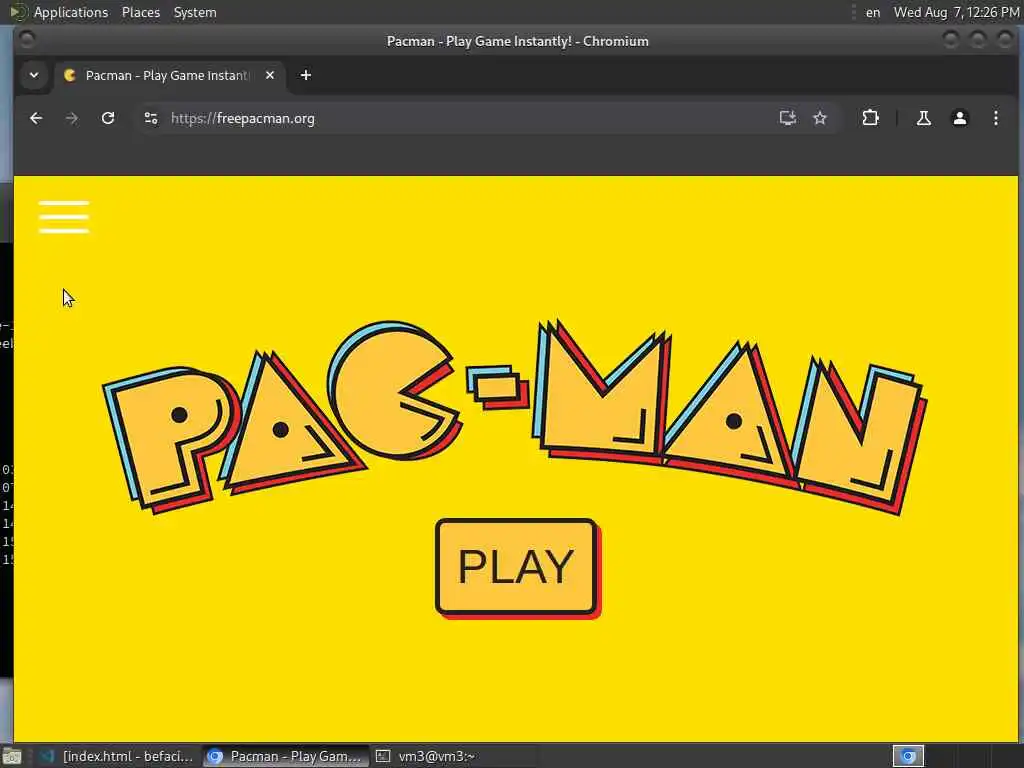Viewport: 1024px width, 768px height.
Task: Click the install app icon in address bar
Action: (x=788, y=118)
